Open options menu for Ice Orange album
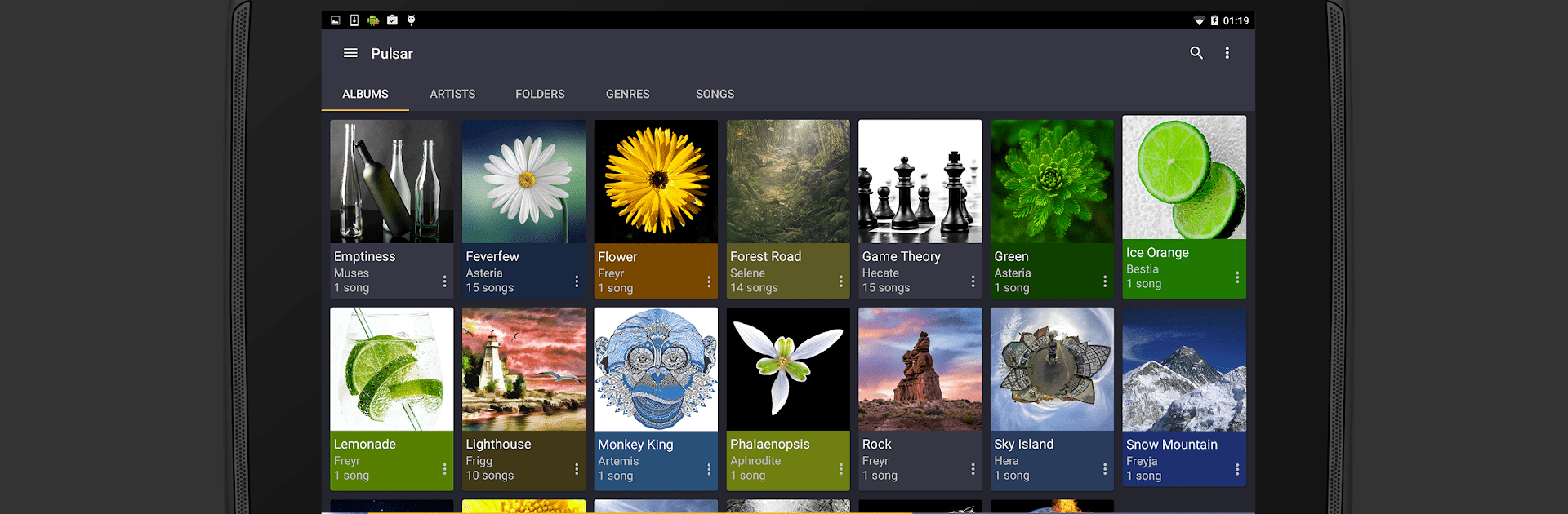Image resolution: width=1568 pixels, height=514 pixels. coord(1237,277)
